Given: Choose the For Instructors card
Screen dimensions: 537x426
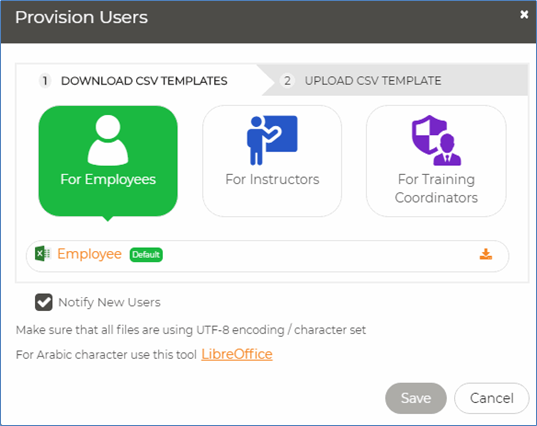Looking at the screenshot, I should pyautogui.click(x=272, y=161).
